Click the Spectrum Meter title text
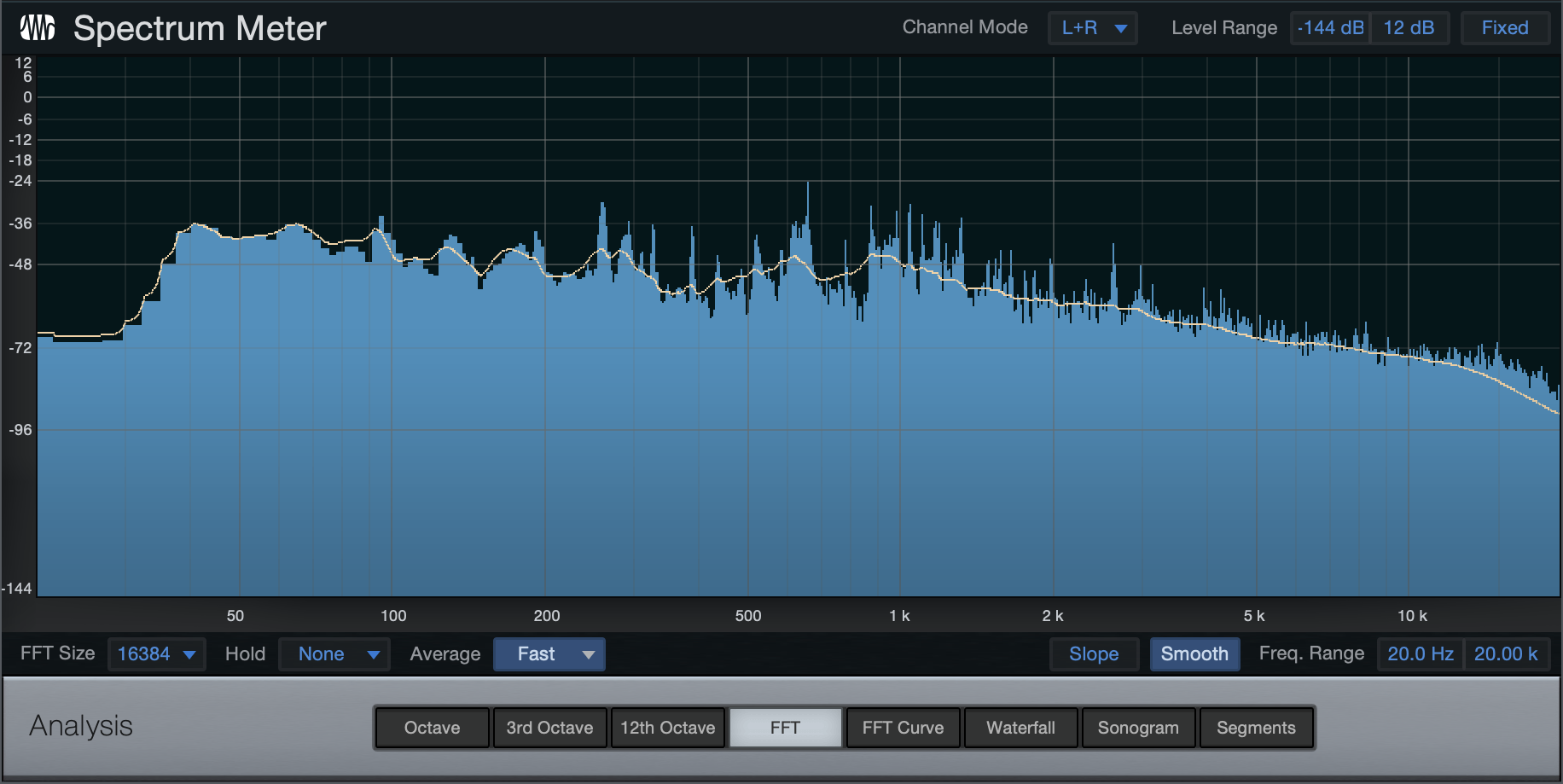This screenshot has width=1563, height=784. (200, 29)
